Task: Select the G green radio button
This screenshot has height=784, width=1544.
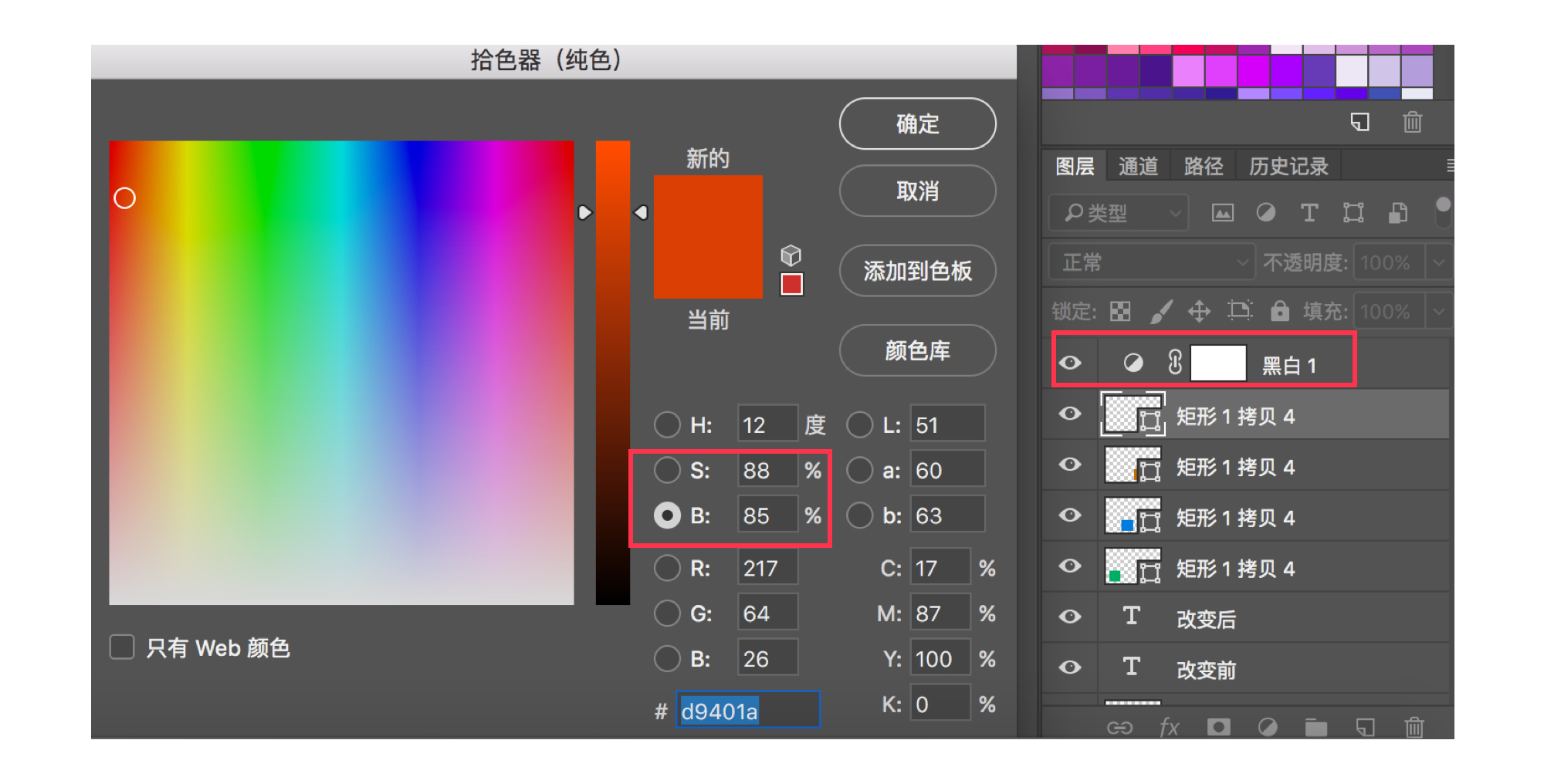Action: pyautogui.click(x=667, y=613)
